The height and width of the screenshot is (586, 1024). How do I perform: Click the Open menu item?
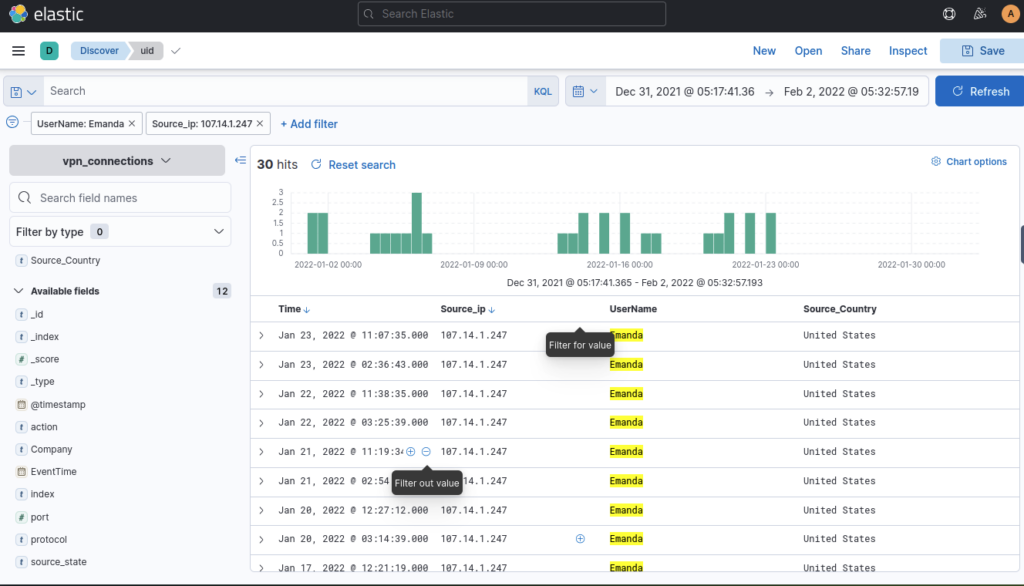point(808,50)
